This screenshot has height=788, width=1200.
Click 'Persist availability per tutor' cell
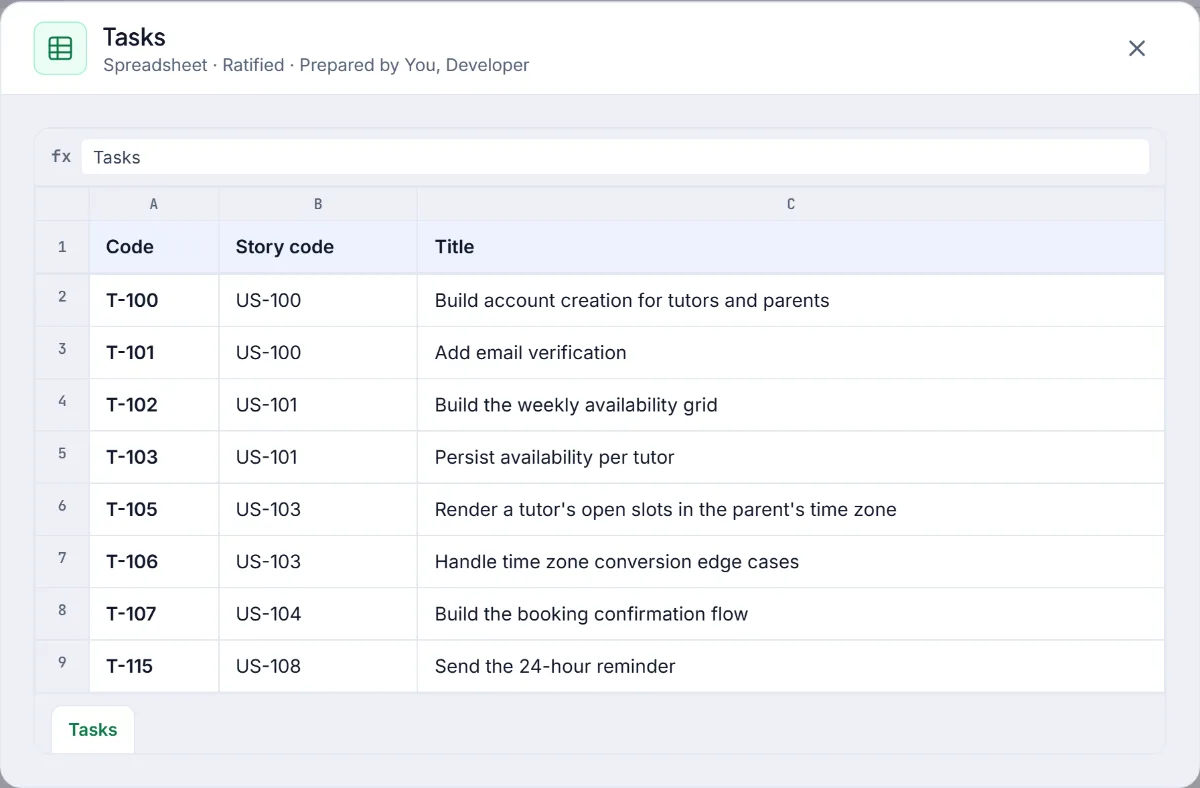coord(791,457)
